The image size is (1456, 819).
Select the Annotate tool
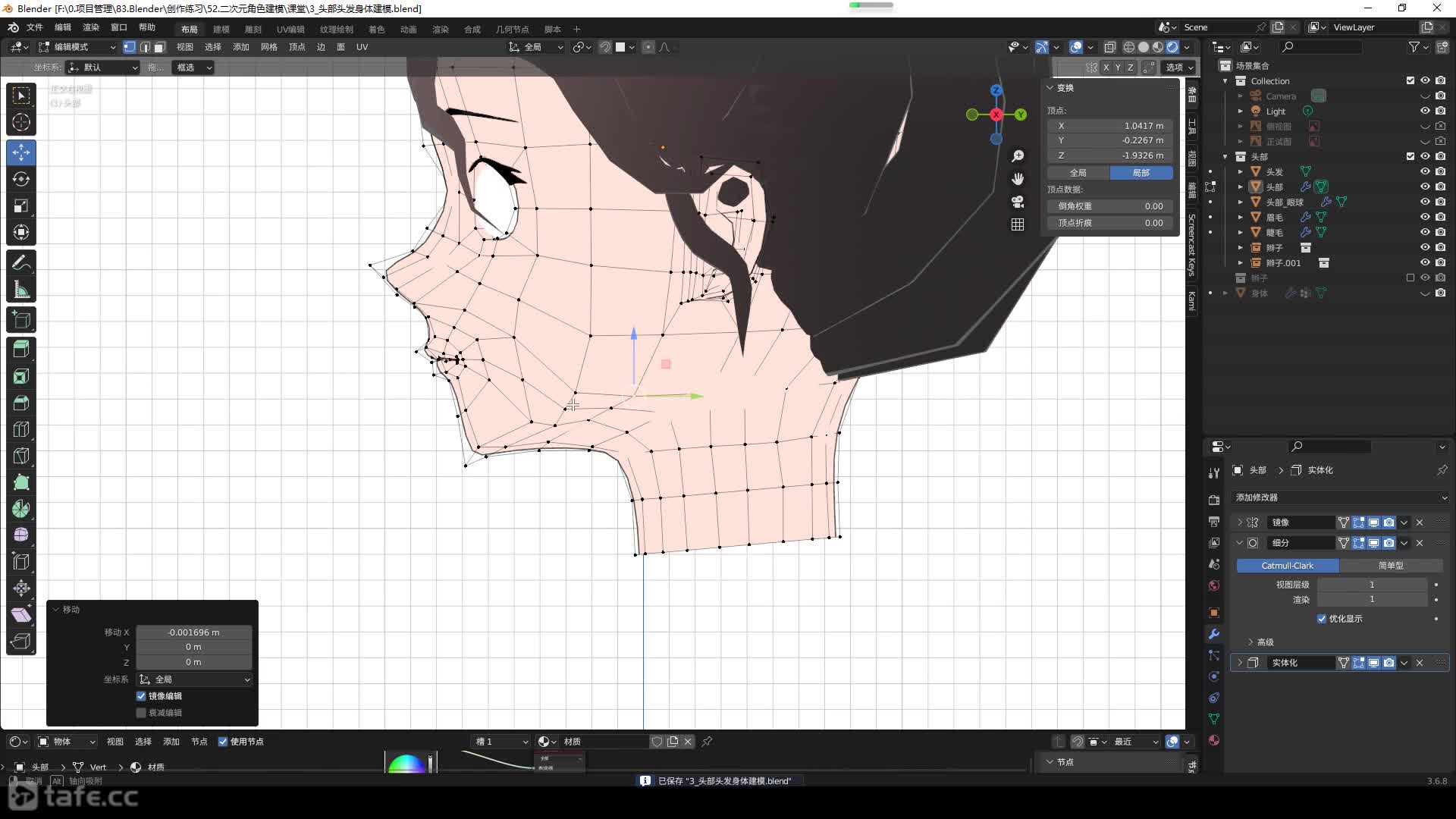click(x=21, y=262)
